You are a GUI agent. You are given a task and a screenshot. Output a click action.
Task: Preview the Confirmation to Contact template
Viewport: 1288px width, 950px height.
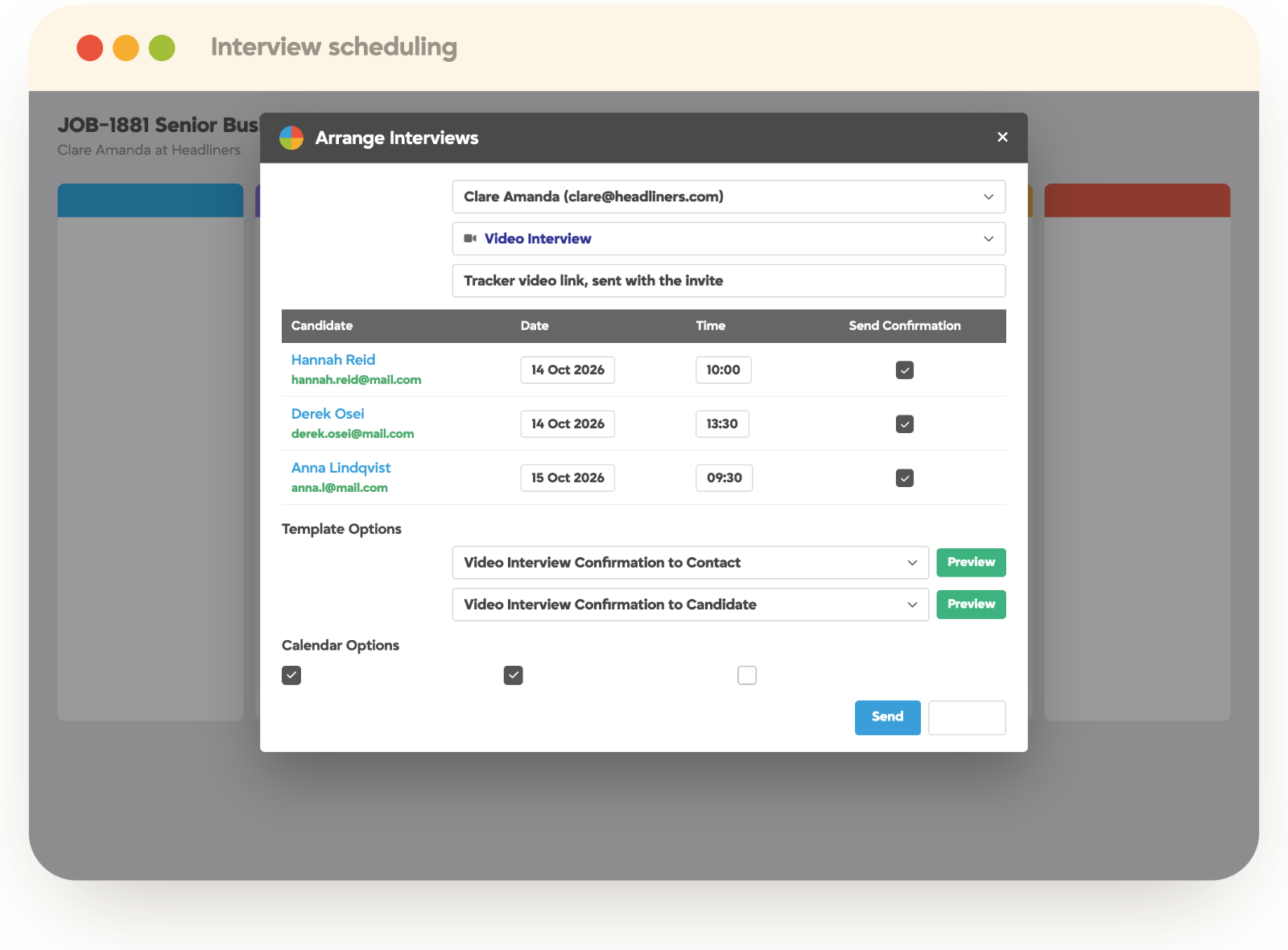point(971,562)
